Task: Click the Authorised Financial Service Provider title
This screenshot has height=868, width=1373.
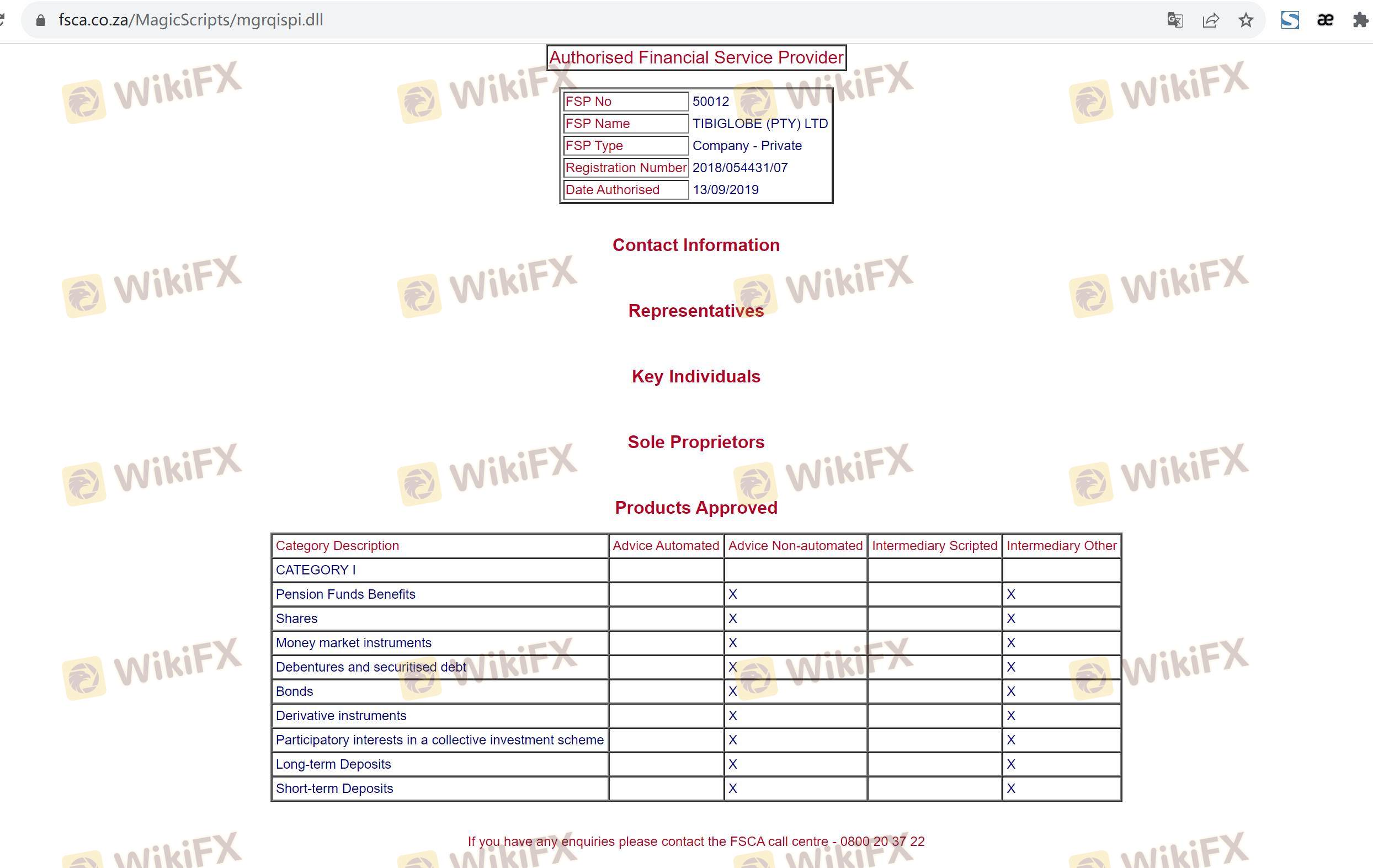Action: click(696, 57)
